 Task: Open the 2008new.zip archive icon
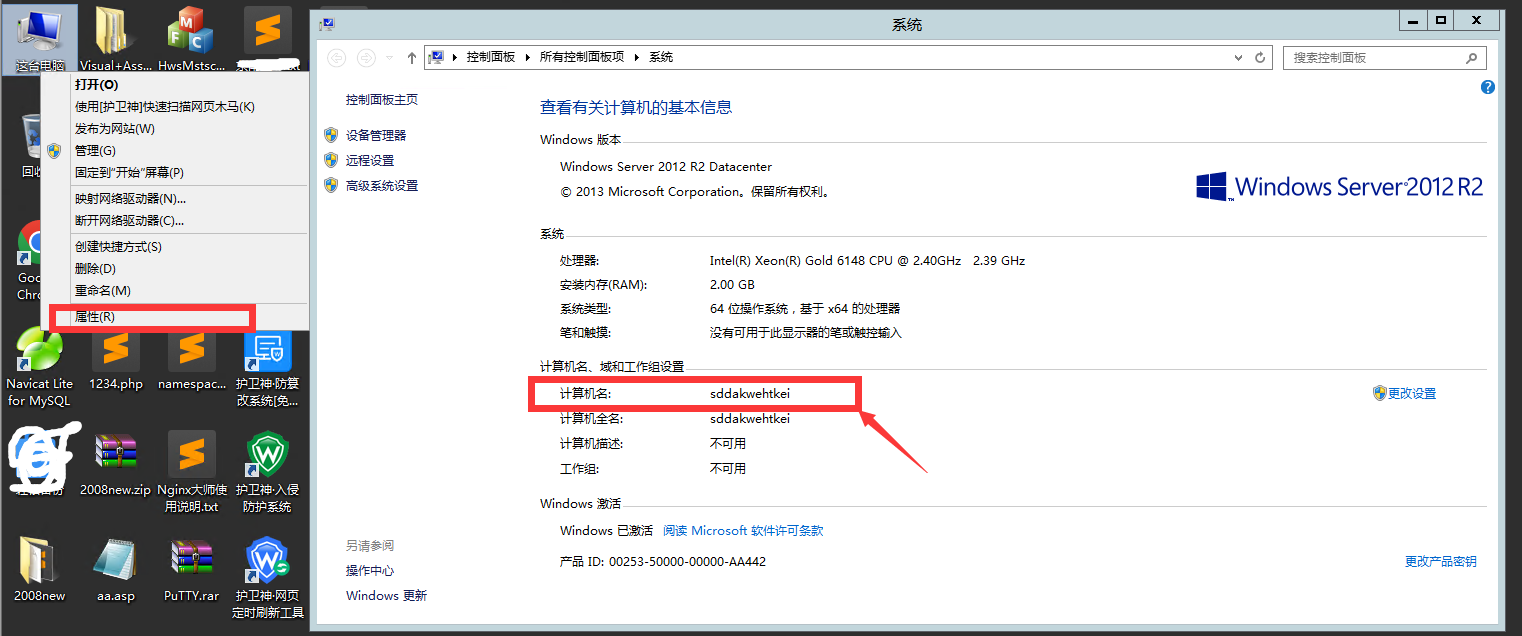coord(116,457)
